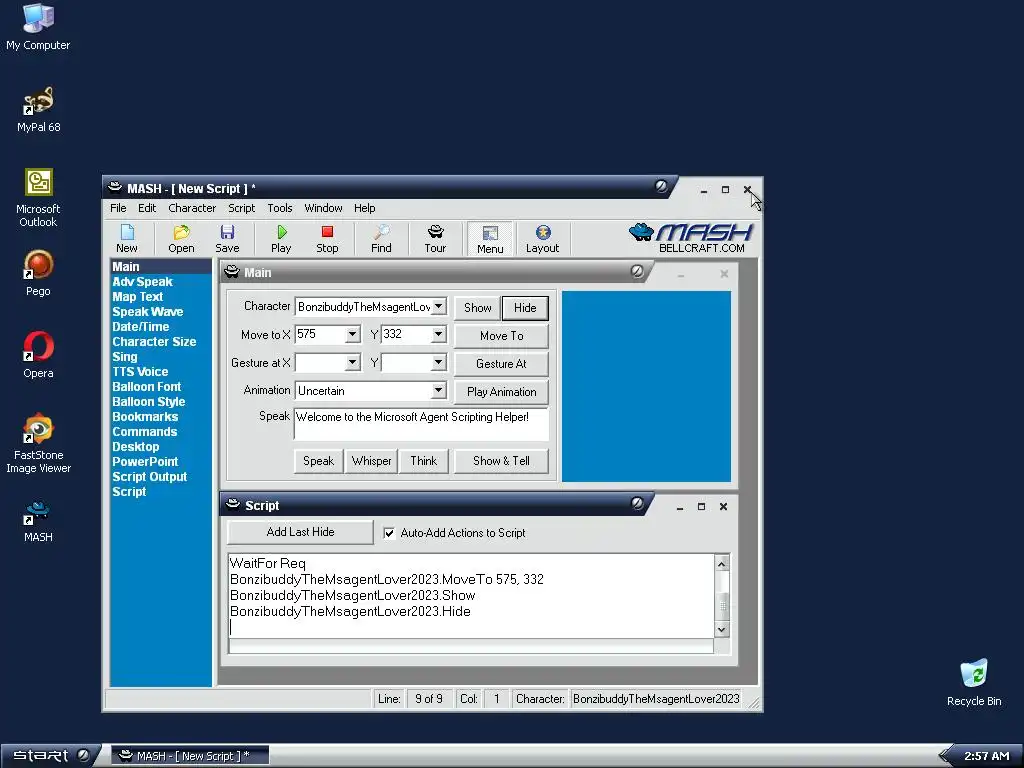Screen dimensions: 1024x768
Task: Select TTS Voice in the sidebar
Action: 140,372
